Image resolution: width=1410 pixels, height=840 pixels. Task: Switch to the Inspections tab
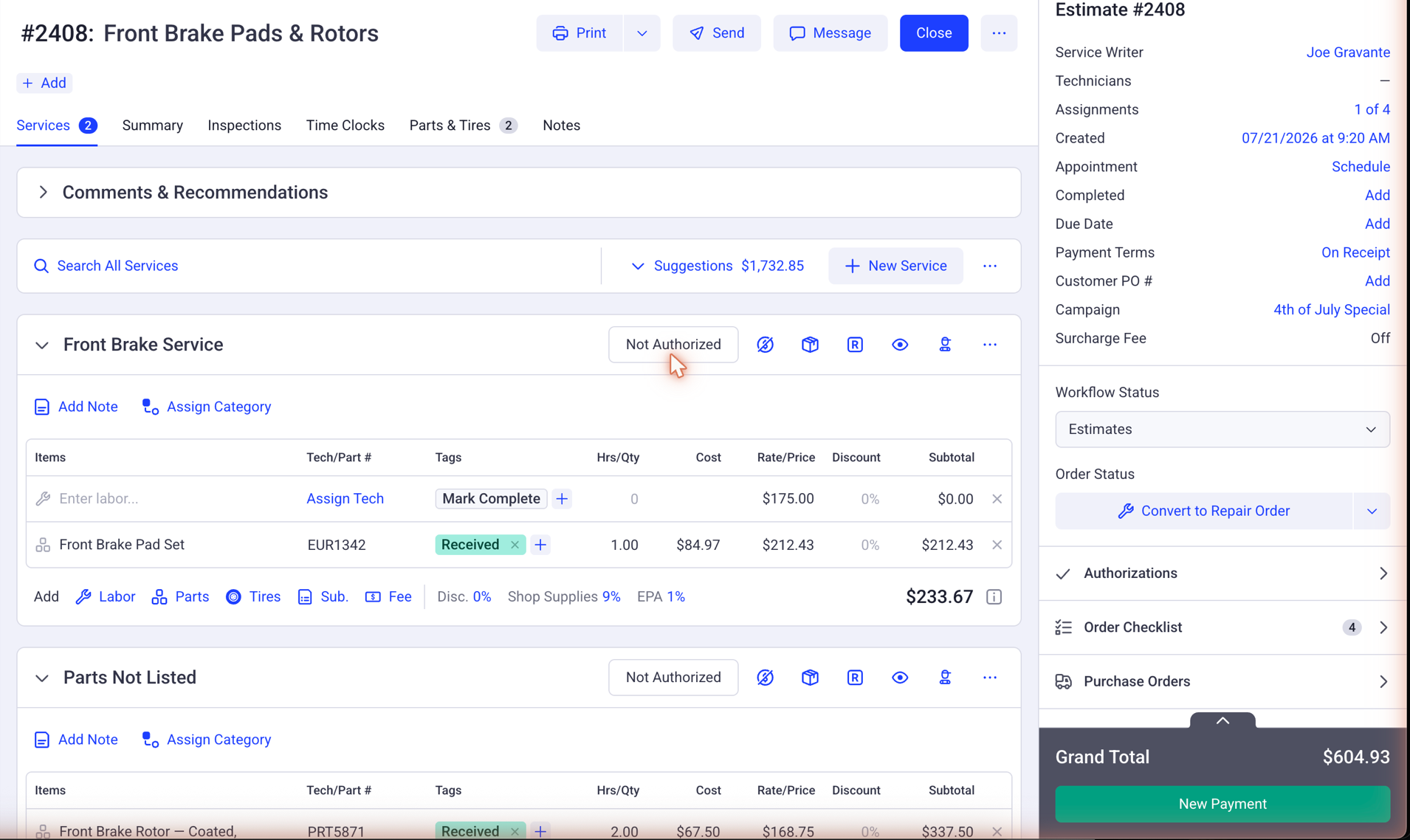tap(244, 125)
